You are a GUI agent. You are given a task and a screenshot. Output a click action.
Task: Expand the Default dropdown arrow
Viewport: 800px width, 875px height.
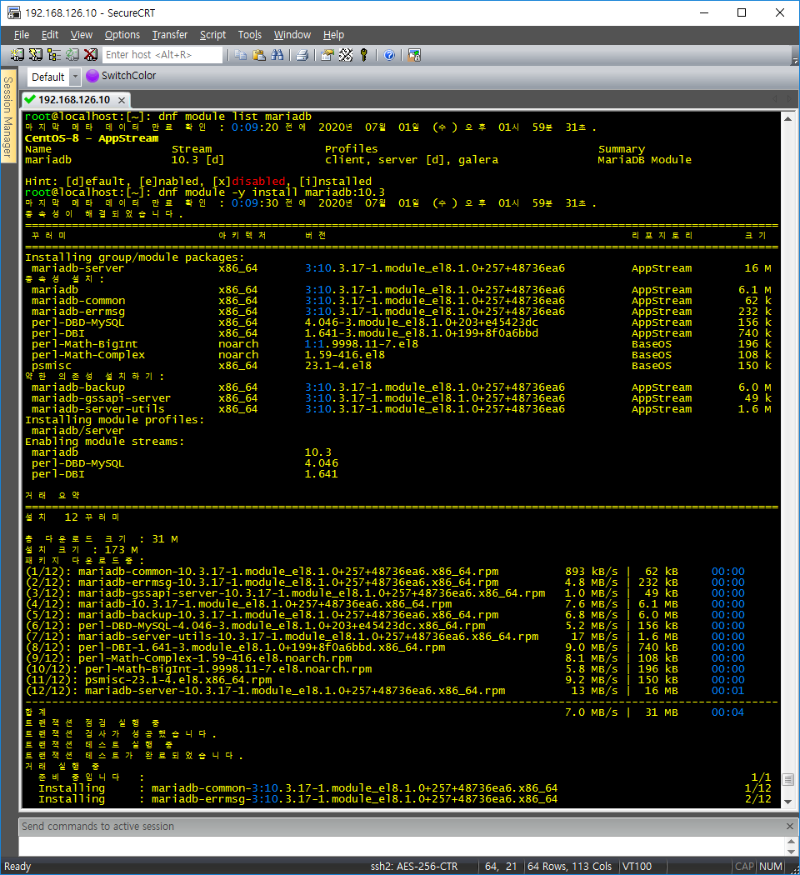(x=75, y=77)
